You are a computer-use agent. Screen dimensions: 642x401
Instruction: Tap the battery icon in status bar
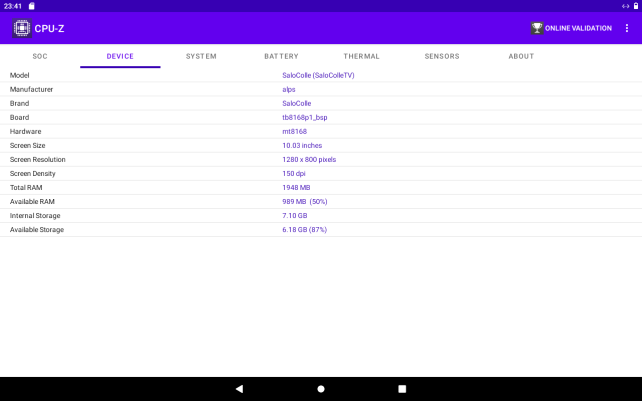[x=636, y=6]
